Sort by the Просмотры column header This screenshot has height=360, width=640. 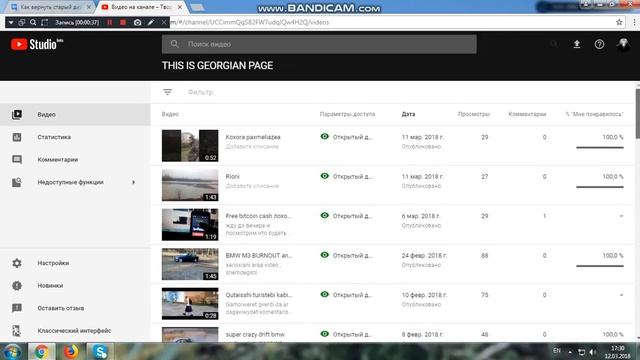click(474, 114)
